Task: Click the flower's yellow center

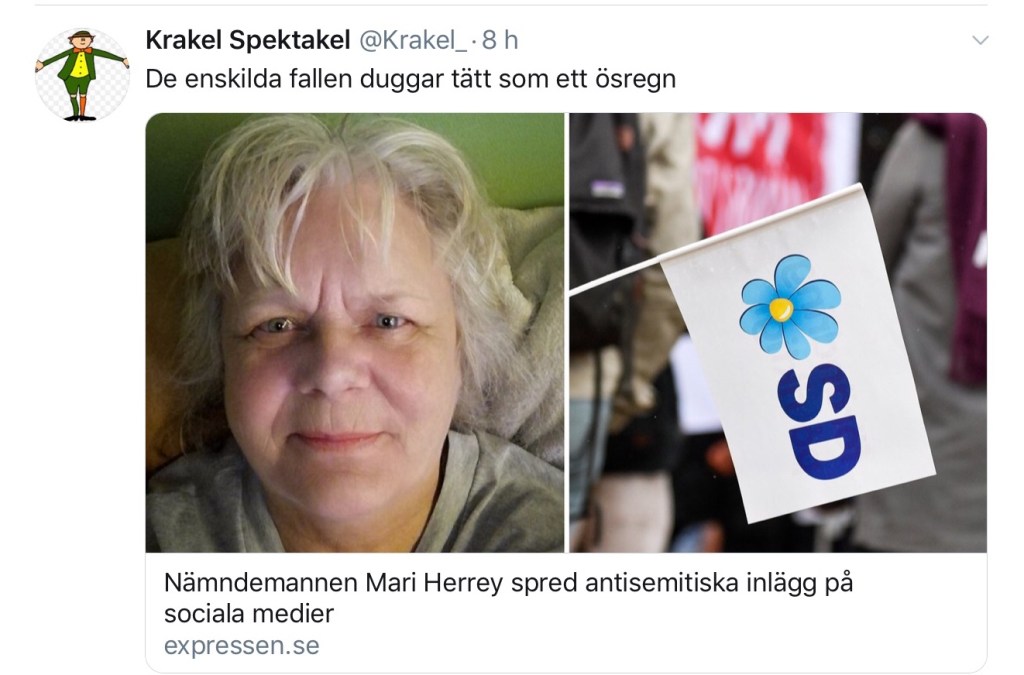Action: click(780, 309)
